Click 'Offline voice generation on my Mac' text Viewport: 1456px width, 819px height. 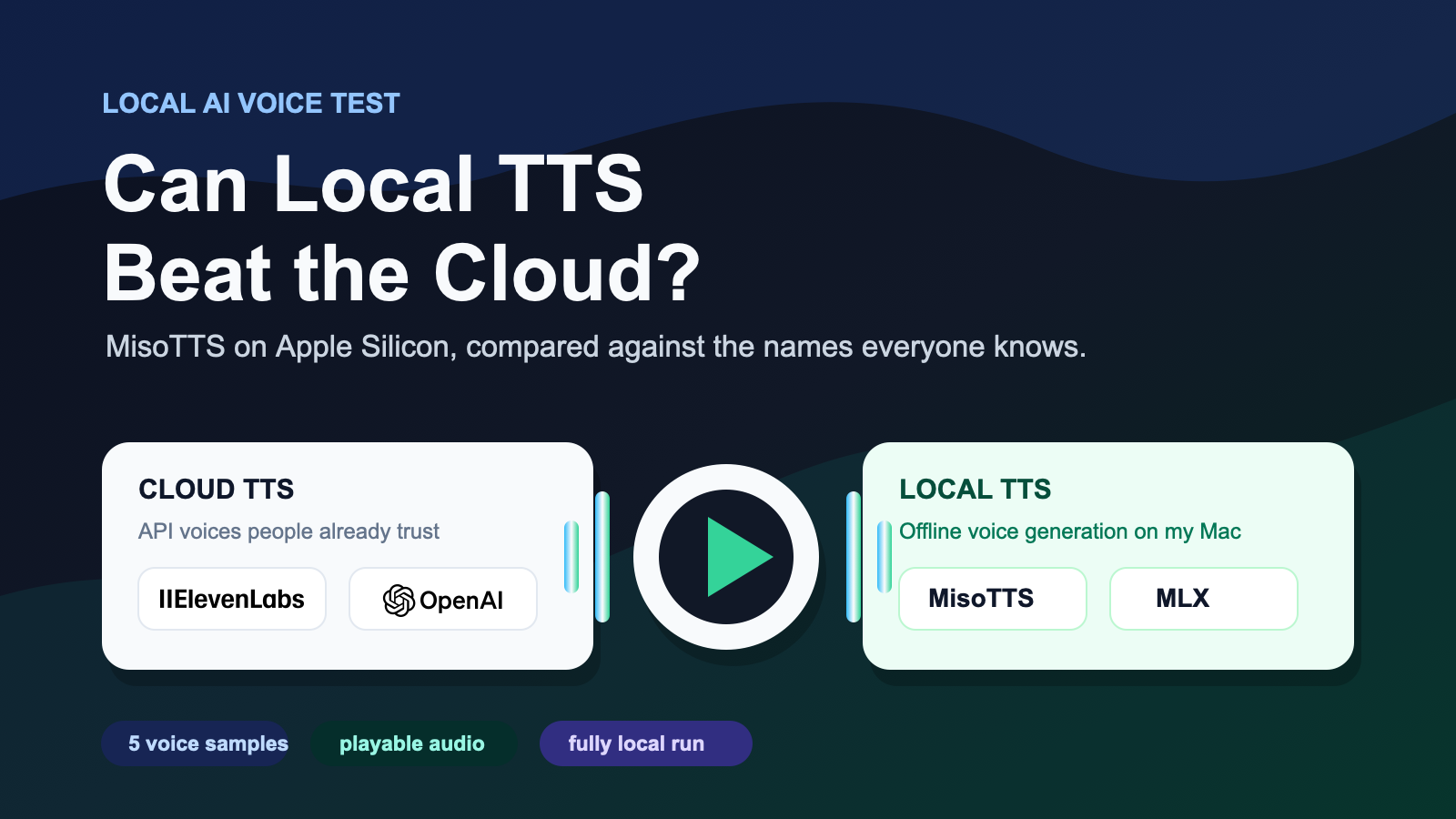(x=1070, y=531)
